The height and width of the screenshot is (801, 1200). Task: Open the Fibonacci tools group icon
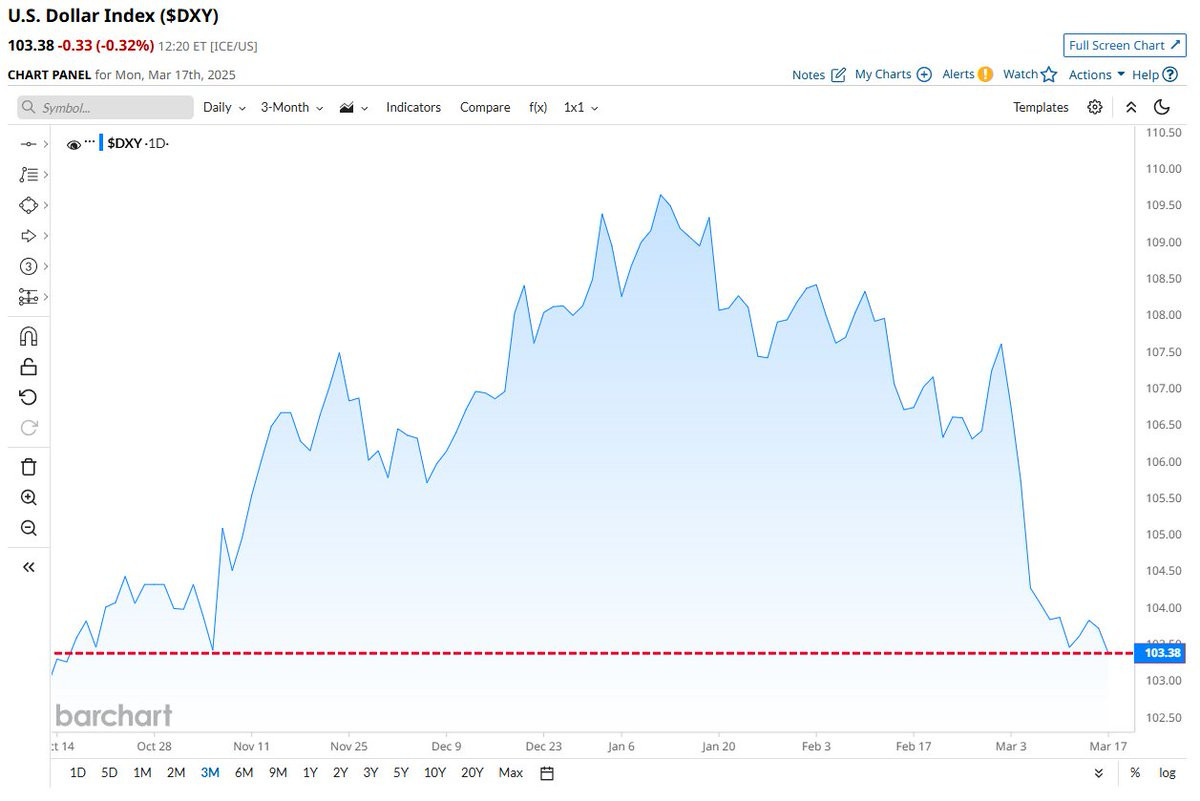click(x=28, y=174)
